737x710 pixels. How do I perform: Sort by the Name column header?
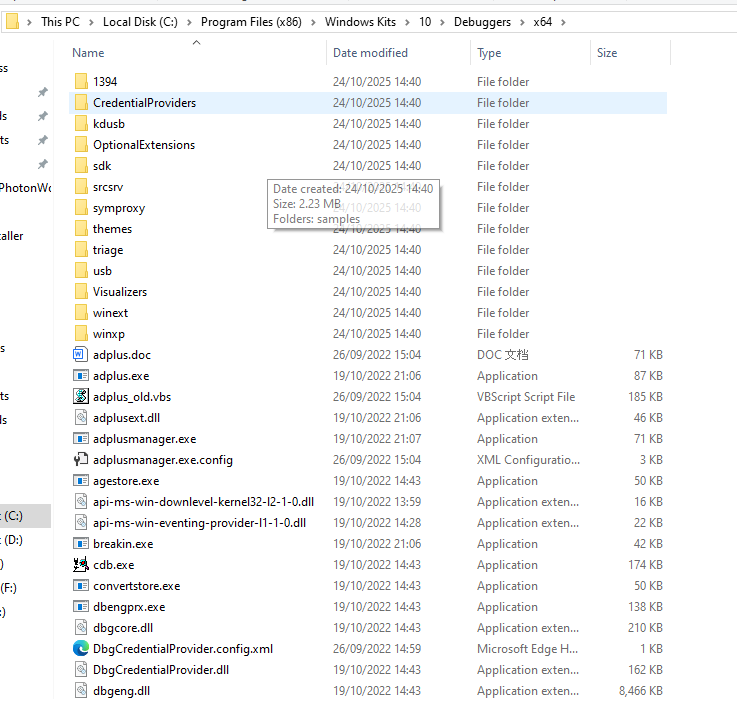tap(88, 53)
